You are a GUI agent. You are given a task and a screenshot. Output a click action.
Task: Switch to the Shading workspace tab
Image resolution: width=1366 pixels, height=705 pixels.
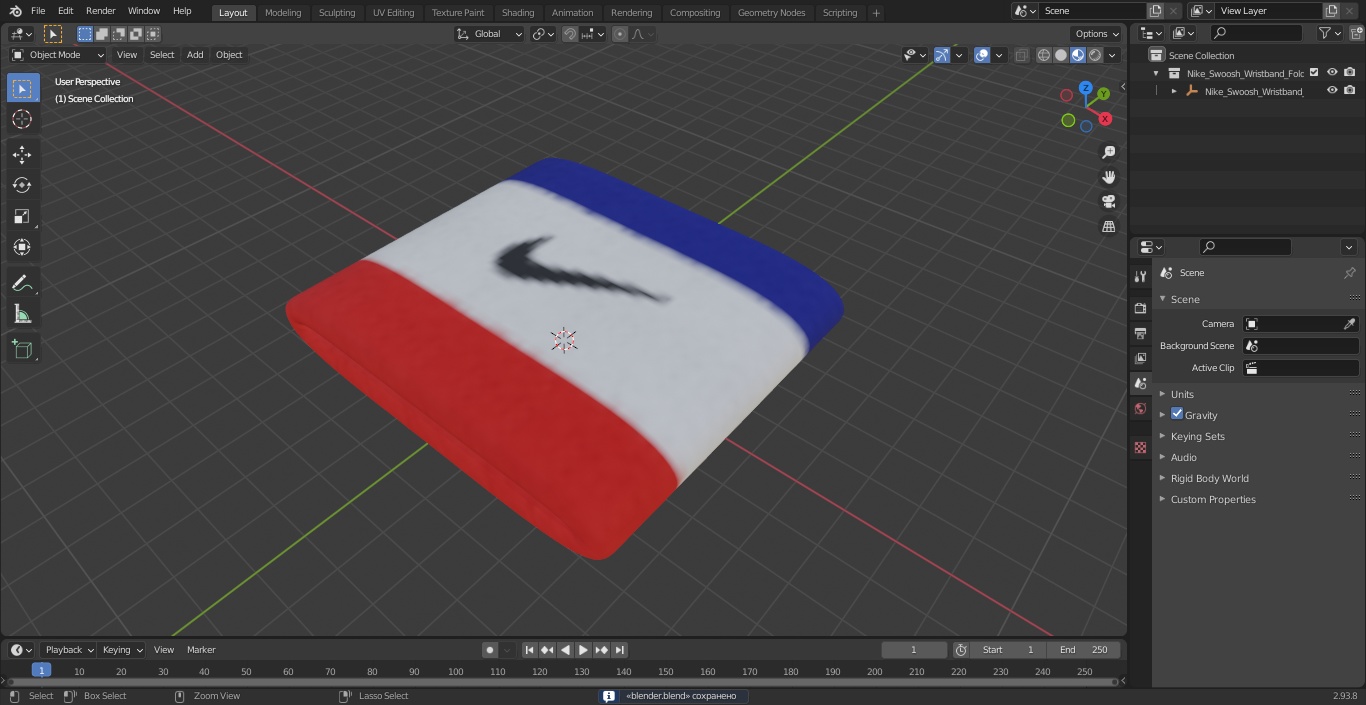[518, 13]
